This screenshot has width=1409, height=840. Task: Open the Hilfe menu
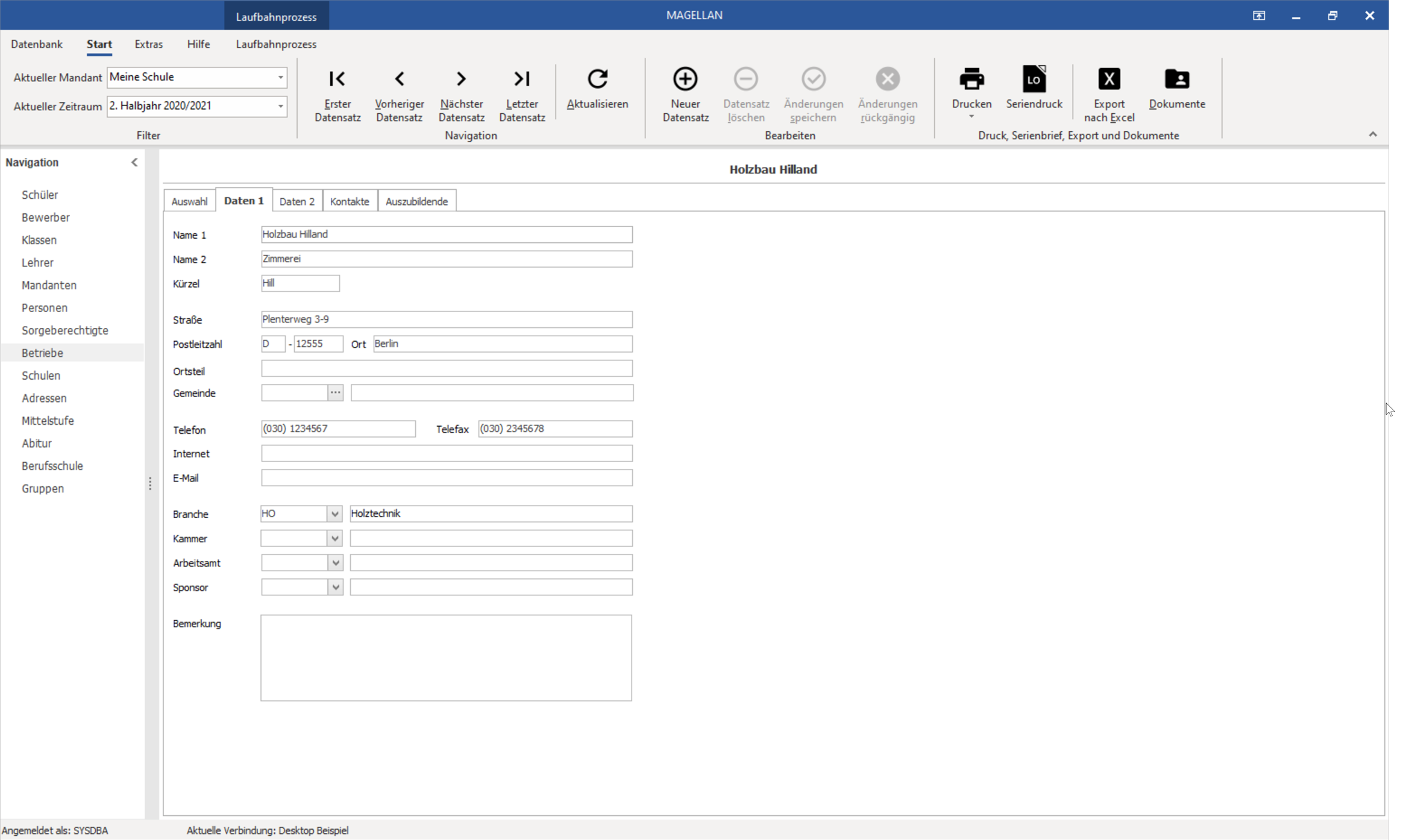pyautogui.click(x=198, y=44)
